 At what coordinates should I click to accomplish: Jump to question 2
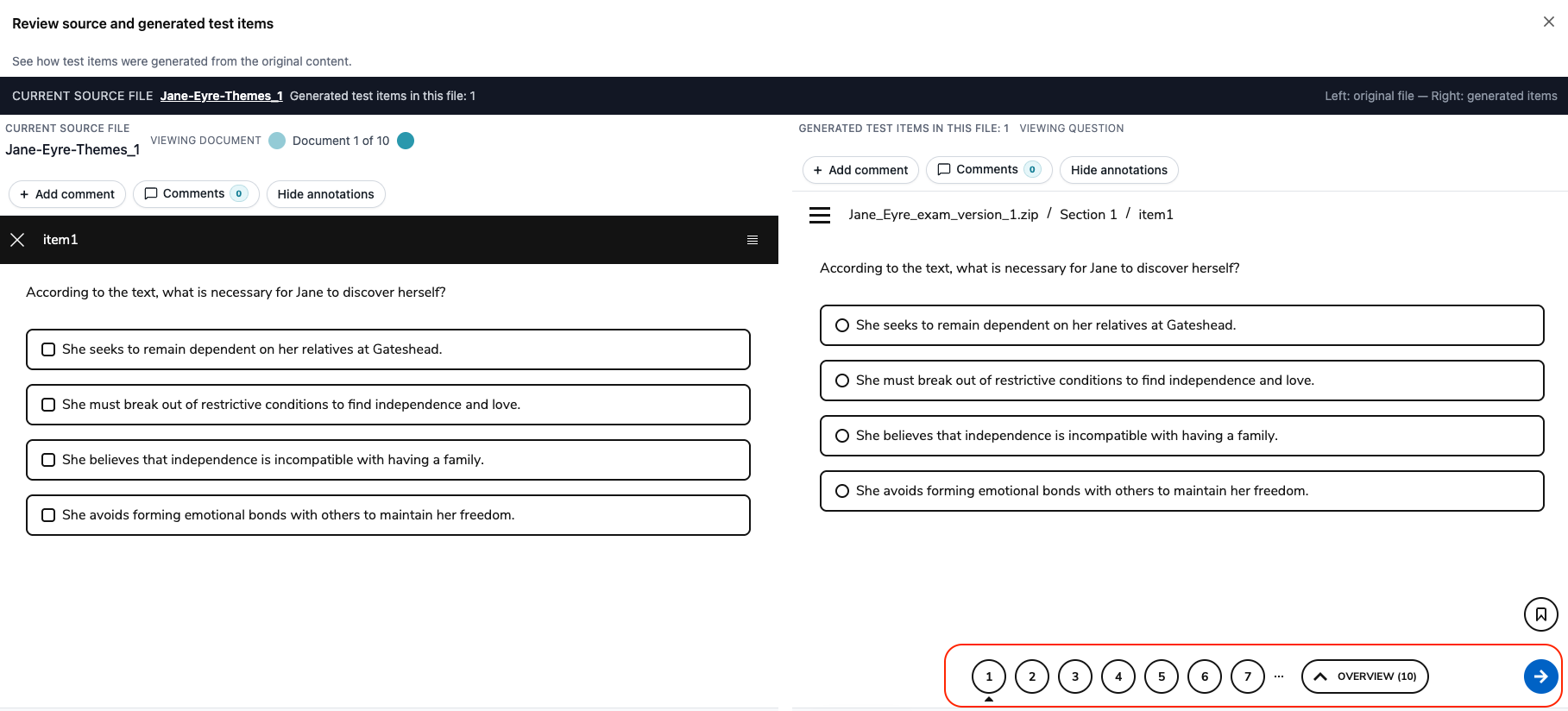pyautogui.click(x=1032, y=676)
